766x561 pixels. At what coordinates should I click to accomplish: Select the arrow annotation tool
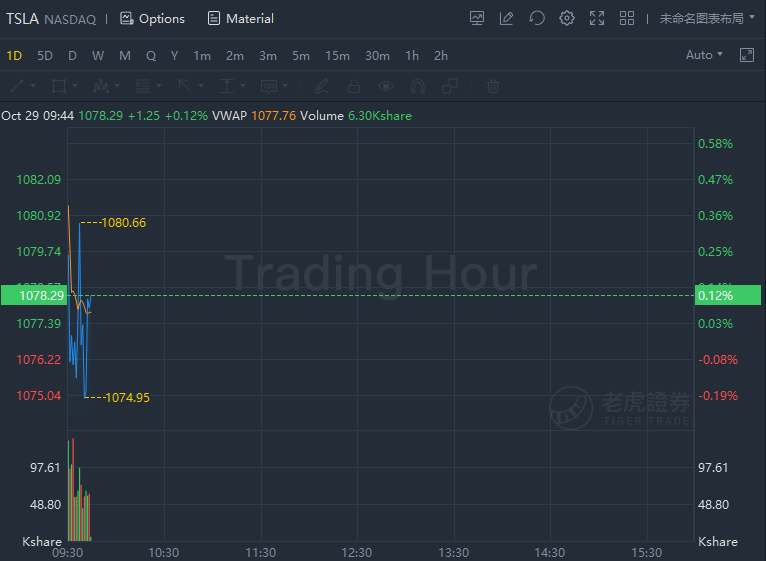(185, 86)
